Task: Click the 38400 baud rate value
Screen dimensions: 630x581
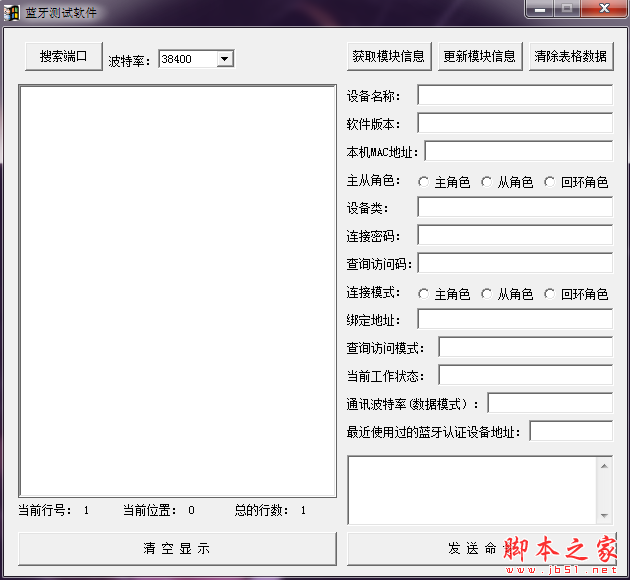Action: coord(176,59)
